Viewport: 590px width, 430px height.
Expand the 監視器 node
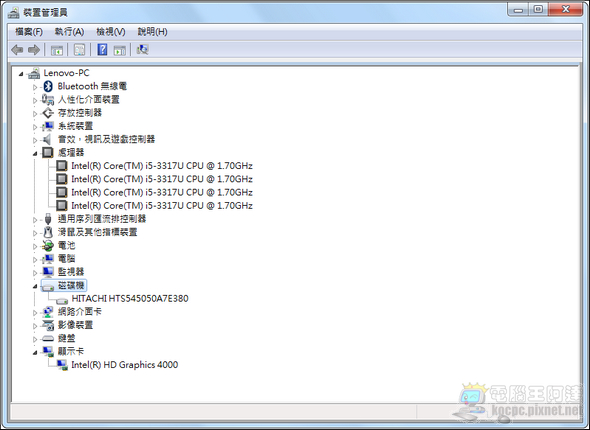pos(35,273)
